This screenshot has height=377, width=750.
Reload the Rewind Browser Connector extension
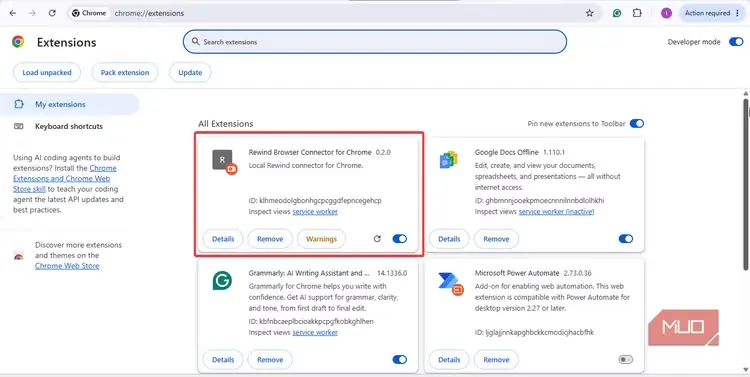point(377,238)
